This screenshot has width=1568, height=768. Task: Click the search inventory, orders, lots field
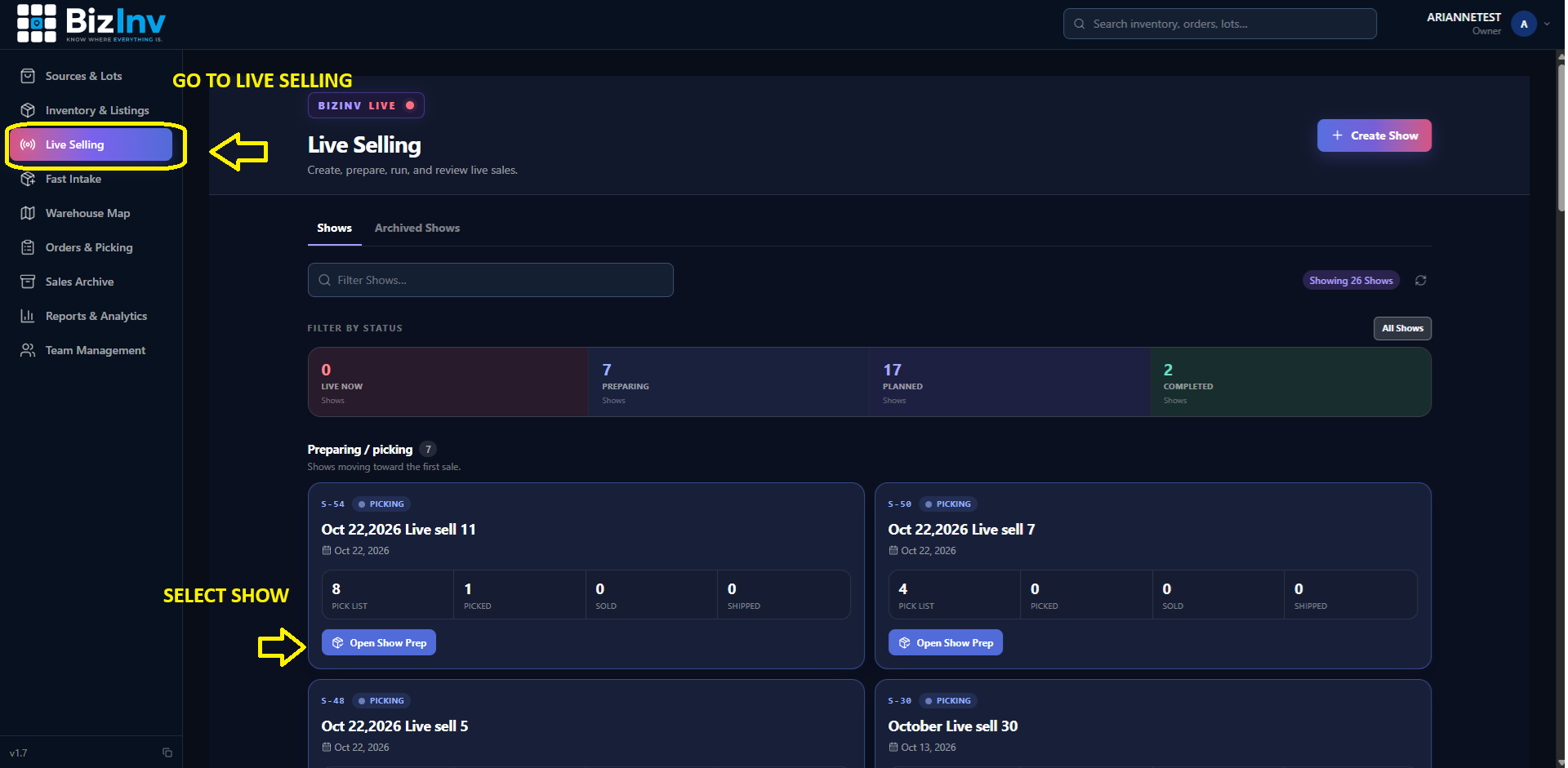tap(1220, 24)
